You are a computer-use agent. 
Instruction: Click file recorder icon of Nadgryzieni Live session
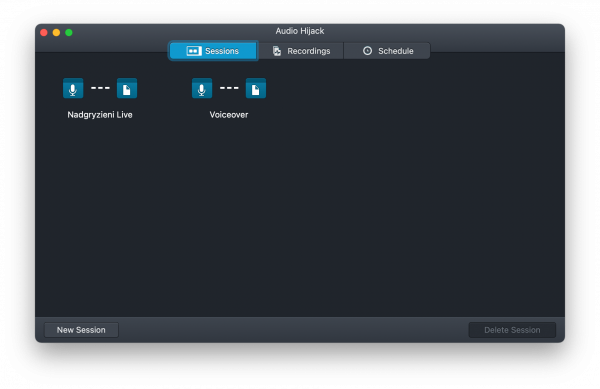click(x=127, y=88)
